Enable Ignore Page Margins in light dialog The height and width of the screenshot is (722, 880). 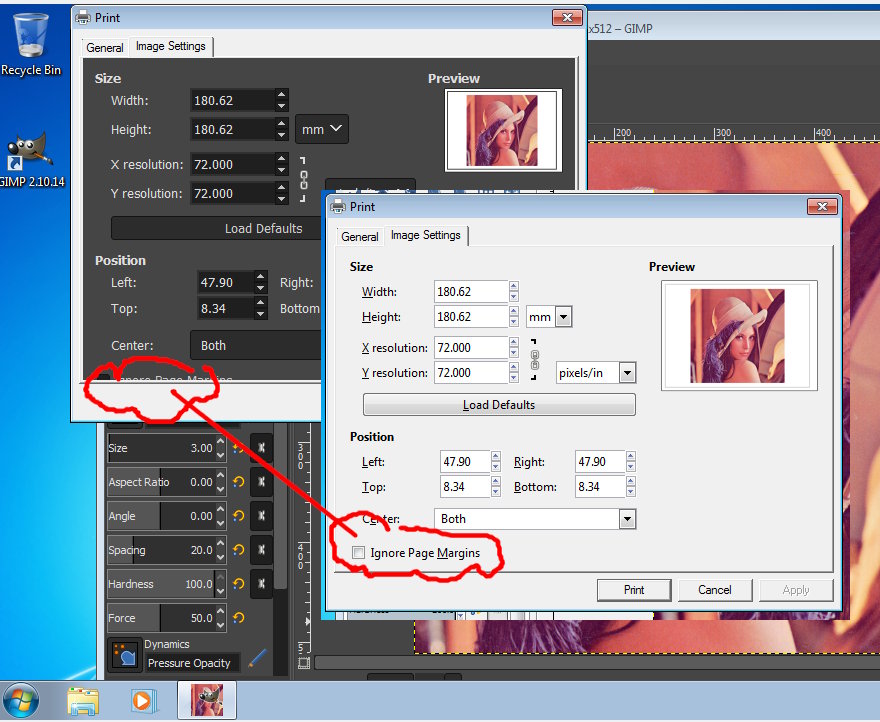(x=359, y=553)
